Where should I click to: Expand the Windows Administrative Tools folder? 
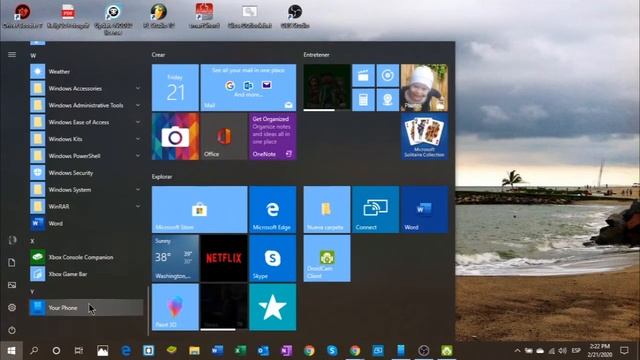click(86, 105)
